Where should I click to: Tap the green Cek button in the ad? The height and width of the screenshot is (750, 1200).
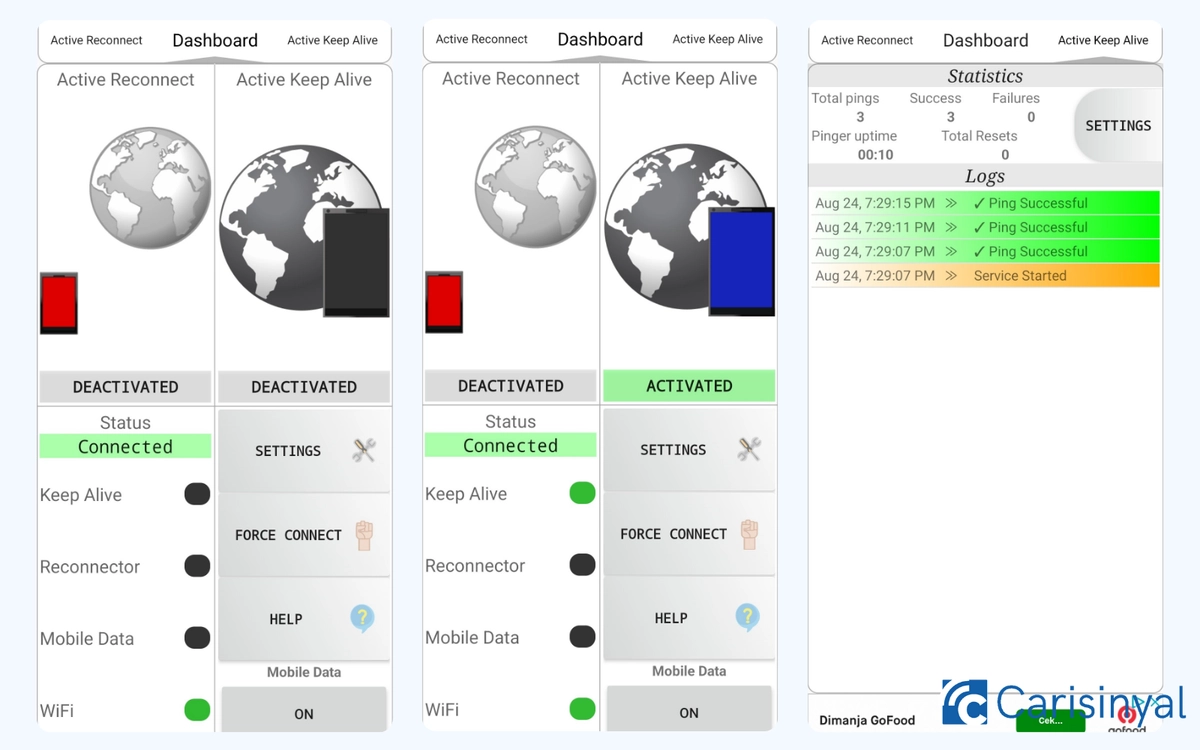[x=1050, y=720]
